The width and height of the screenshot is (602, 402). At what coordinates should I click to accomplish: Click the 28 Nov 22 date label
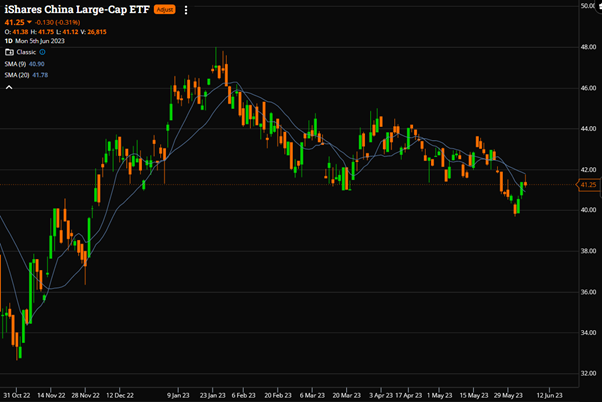(85, 395)
